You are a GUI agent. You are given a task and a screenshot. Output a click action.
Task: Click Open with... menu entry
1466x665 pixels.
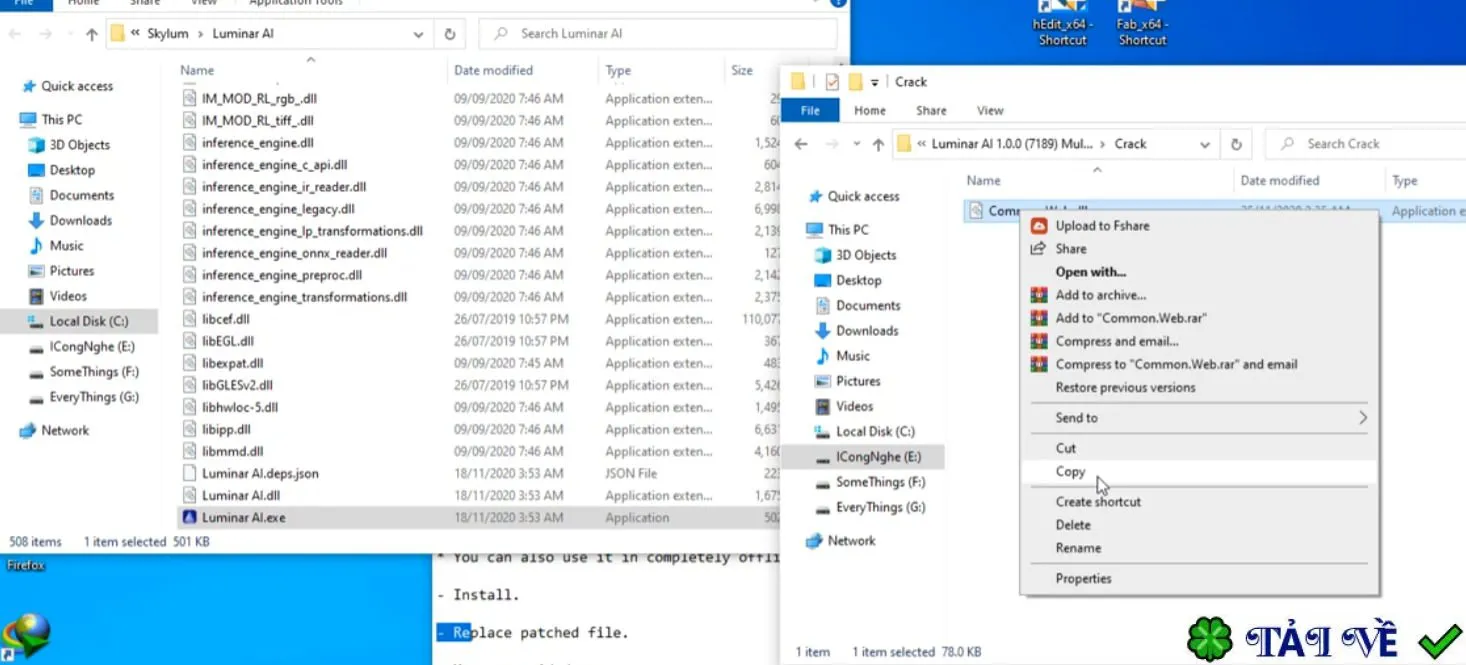1091,272
